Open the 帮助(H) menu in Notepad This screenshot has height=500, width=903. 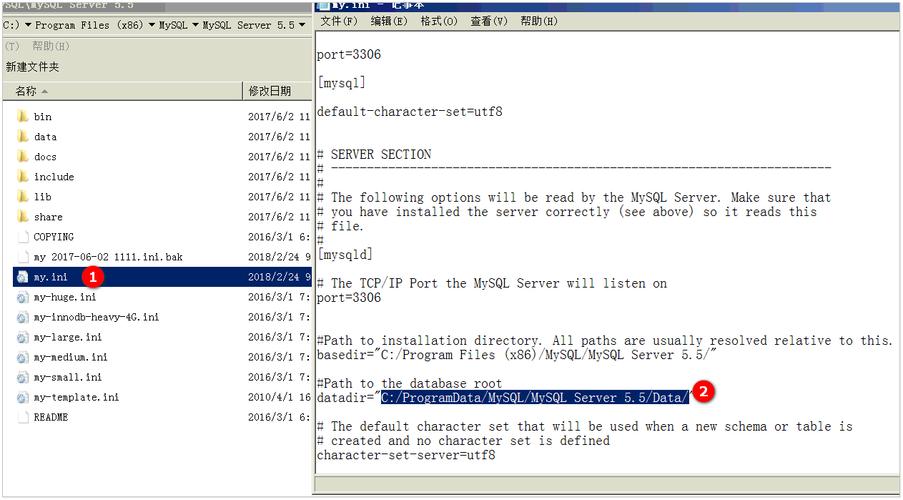coord(539,21)
